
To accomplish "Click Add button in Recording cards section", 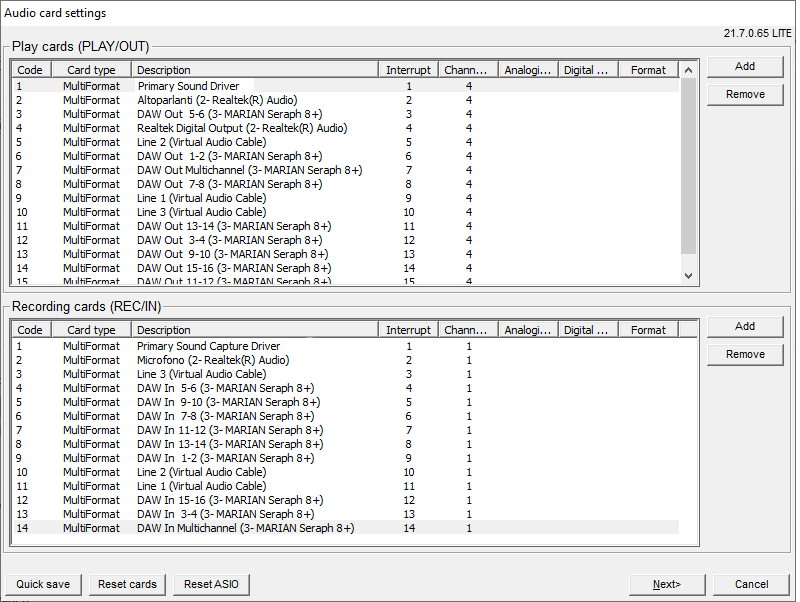I will click(x=745, y=326).
